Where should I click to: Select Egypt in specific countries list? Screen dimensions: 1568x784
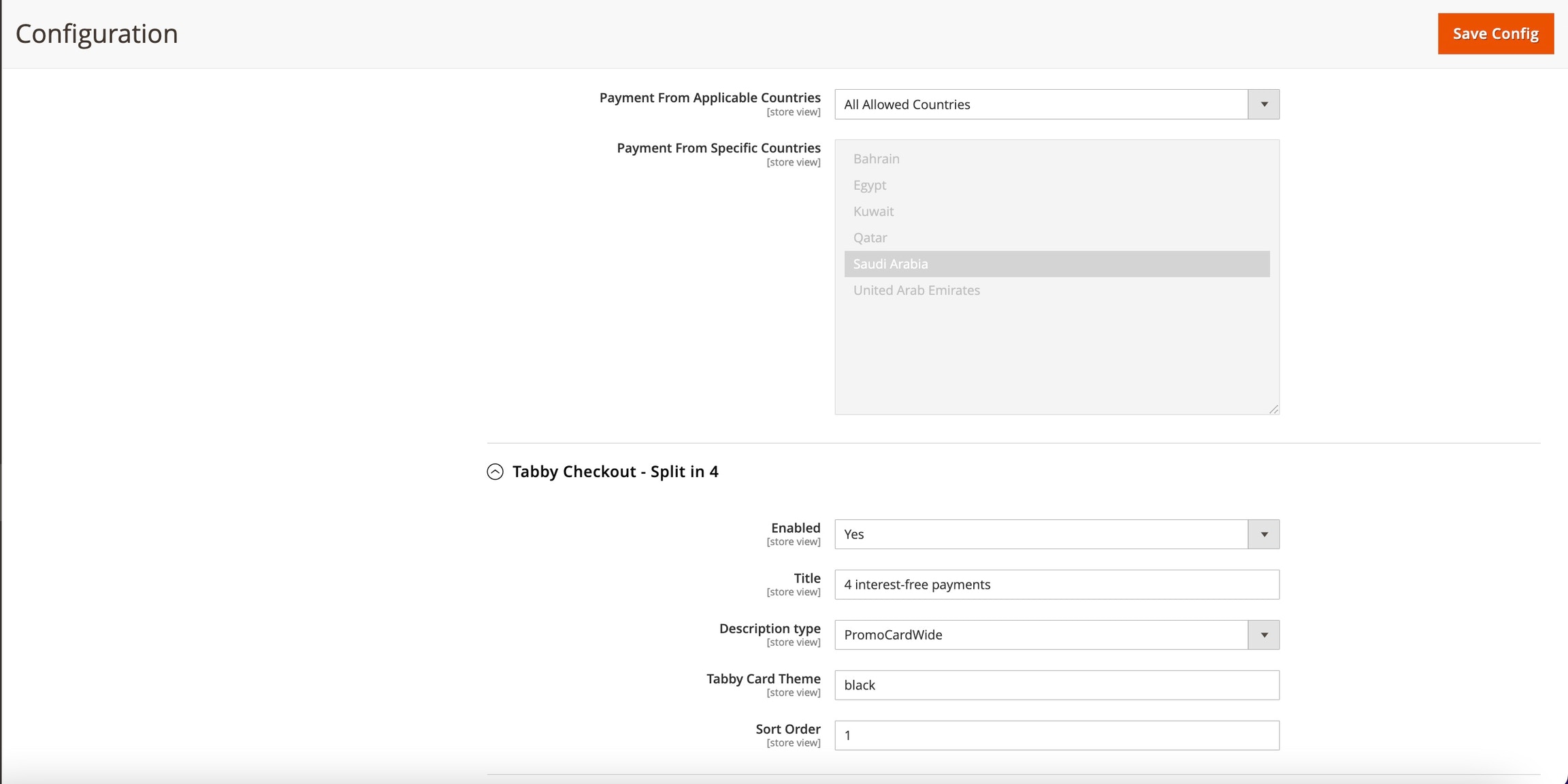[x=1057, y=185]
